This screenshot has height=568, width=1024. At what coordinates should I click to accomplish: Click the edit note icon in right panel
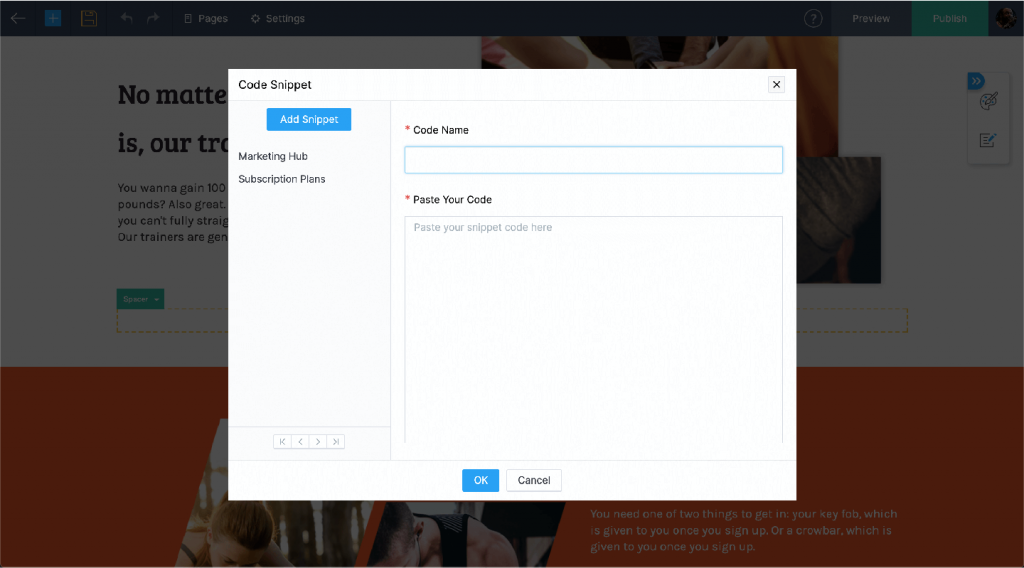pyautogui.click(x=988, y=140)
